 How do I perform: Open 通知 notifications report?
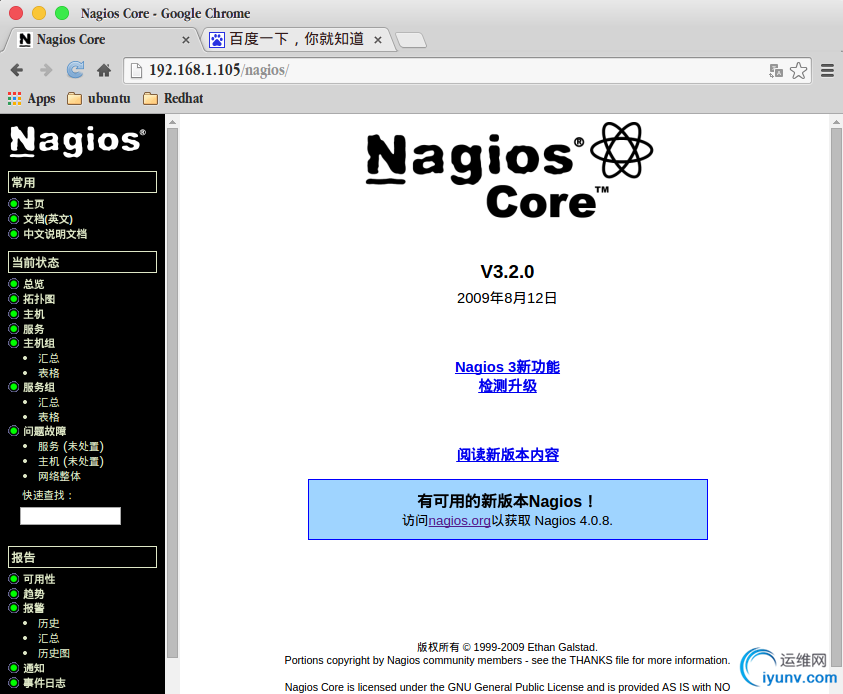(x=34, y=668)
